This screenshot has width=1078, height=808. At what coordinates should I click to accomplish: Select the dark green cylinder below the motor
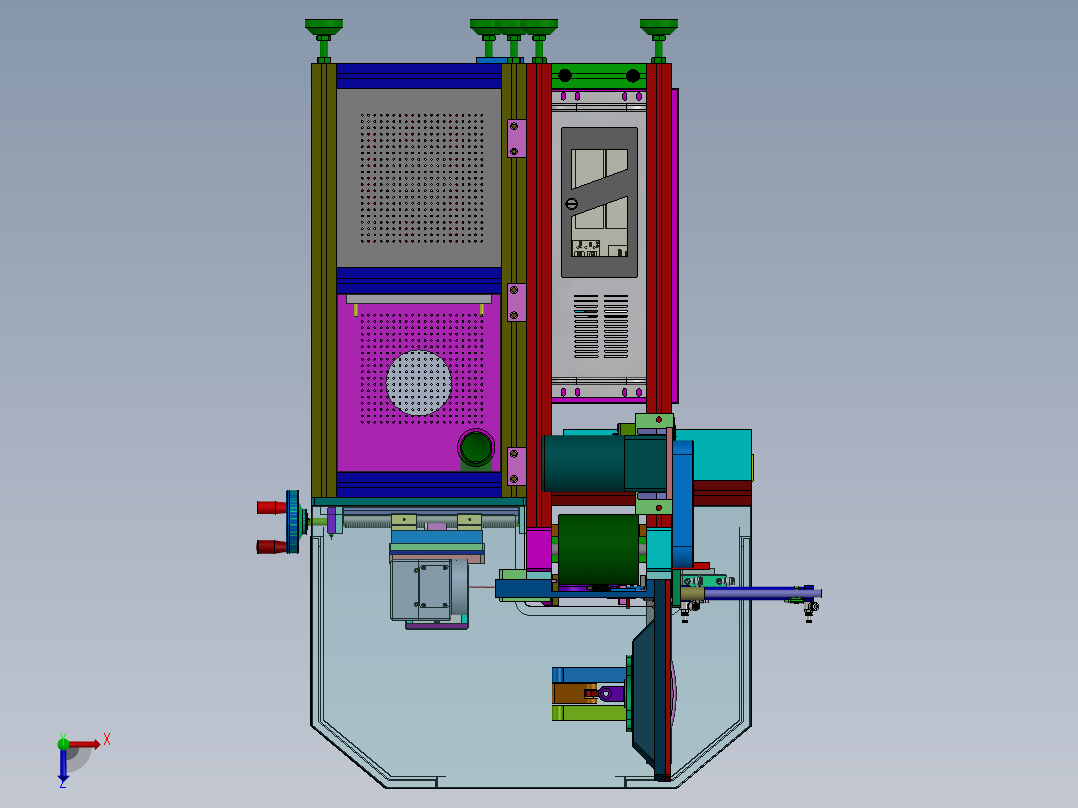pos(598,549)
